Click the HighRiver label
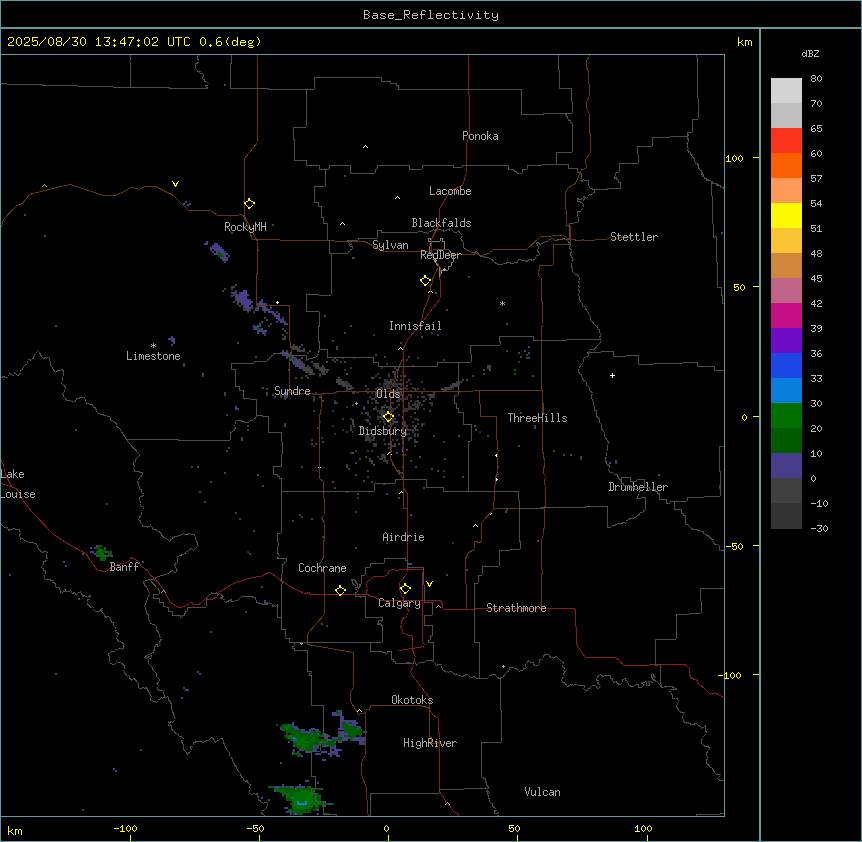The image size is (862, 842). (430, 743)
